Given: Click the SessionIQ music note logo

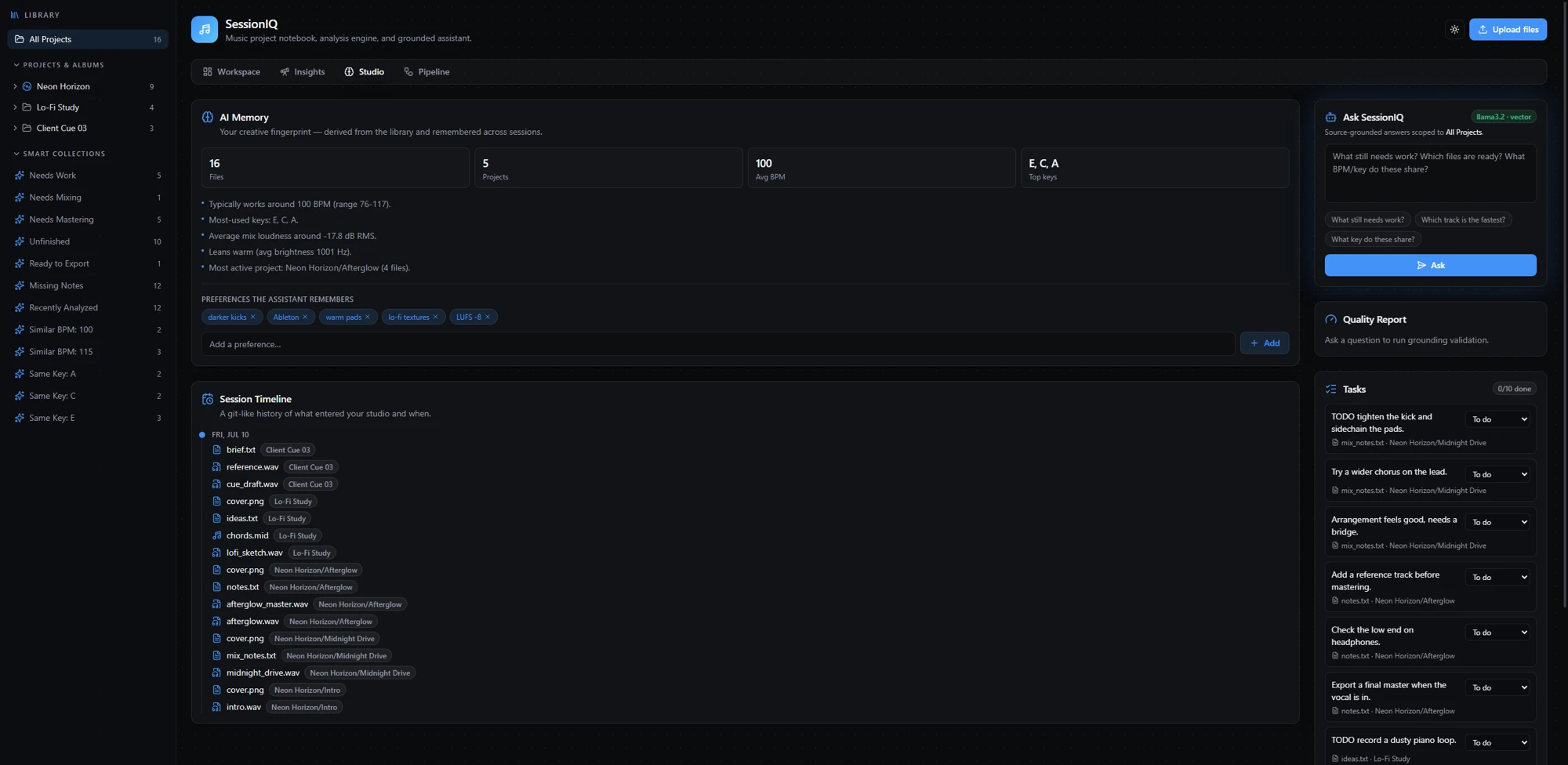Looking at the screenshot, I should (x=205, y=30).
